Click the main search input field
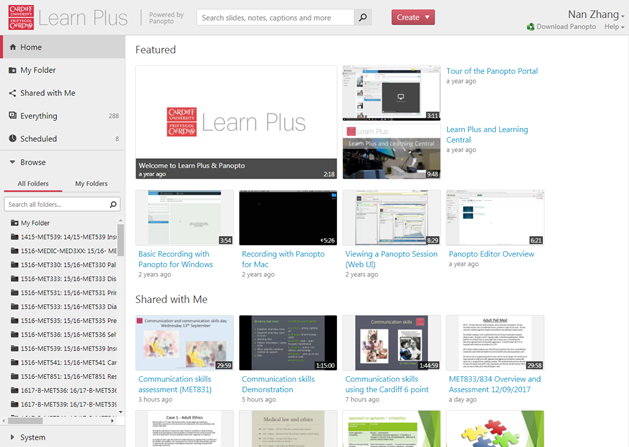The image size is (629, 447). pos(275,18)
